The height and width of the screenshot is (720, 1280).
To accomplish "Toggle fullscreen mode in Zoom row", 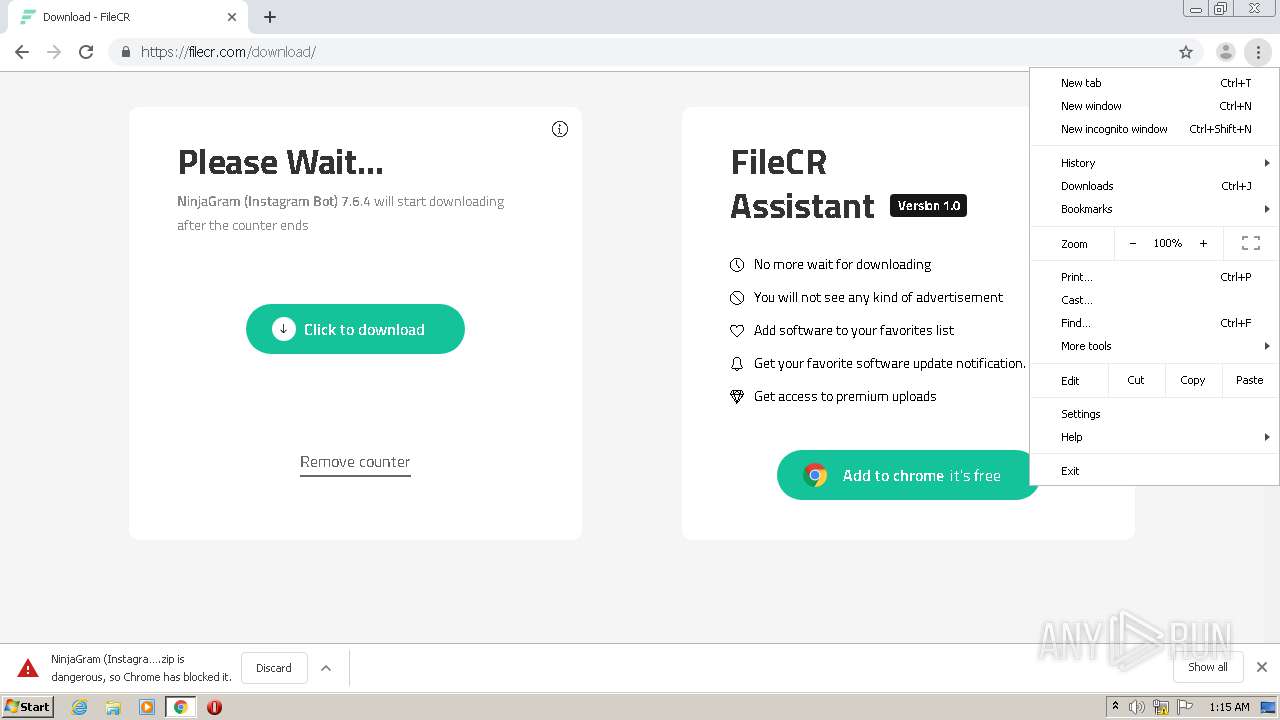I will pos(1250,243).
